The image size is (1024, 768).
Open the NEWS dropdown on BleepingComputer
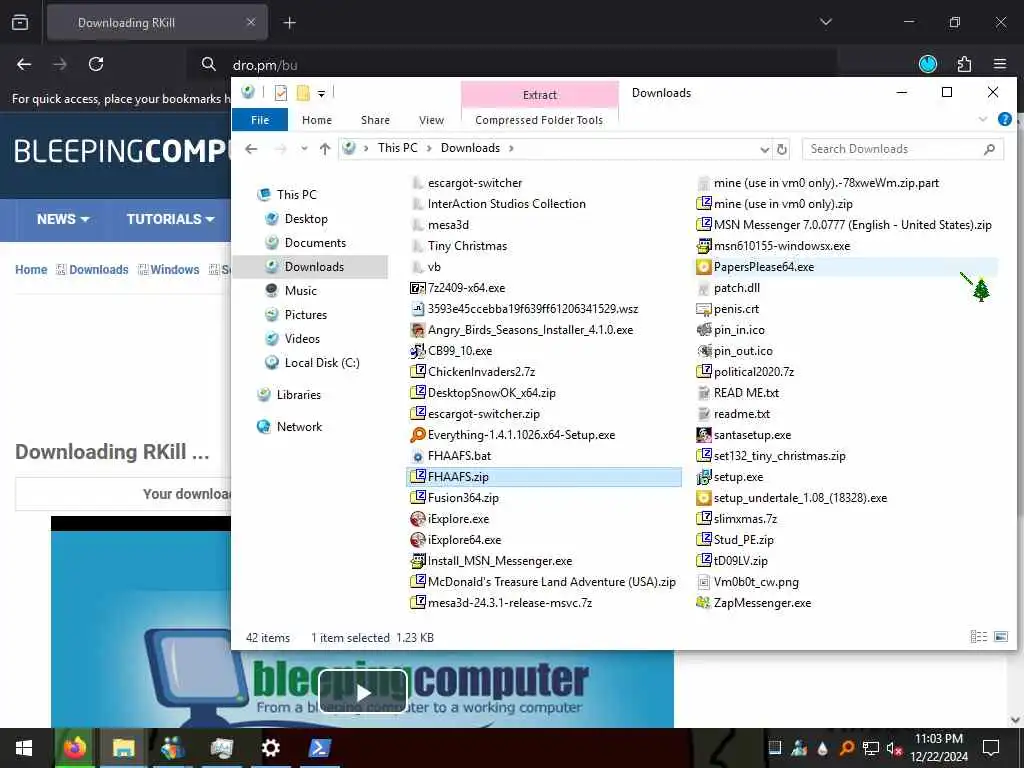(x=63, y=219)
